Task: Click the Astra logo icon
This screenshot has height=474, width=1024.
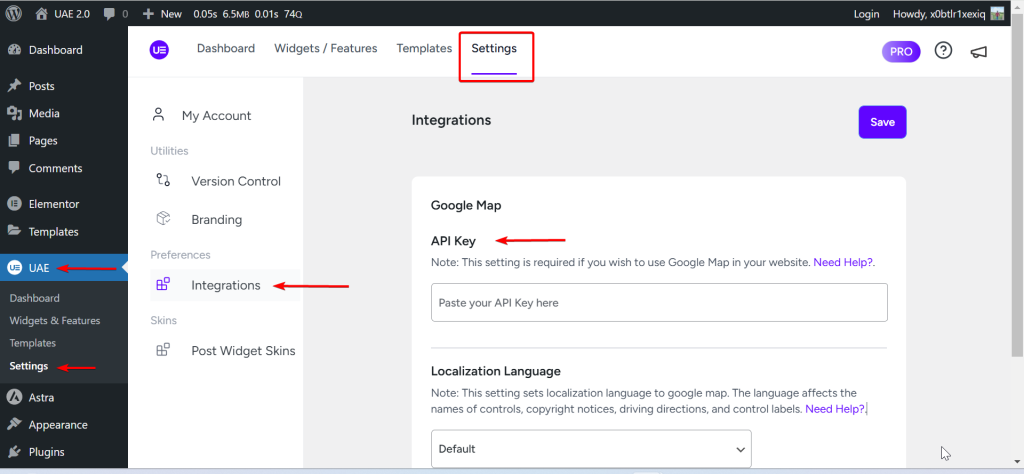Action: pos(14,397)
